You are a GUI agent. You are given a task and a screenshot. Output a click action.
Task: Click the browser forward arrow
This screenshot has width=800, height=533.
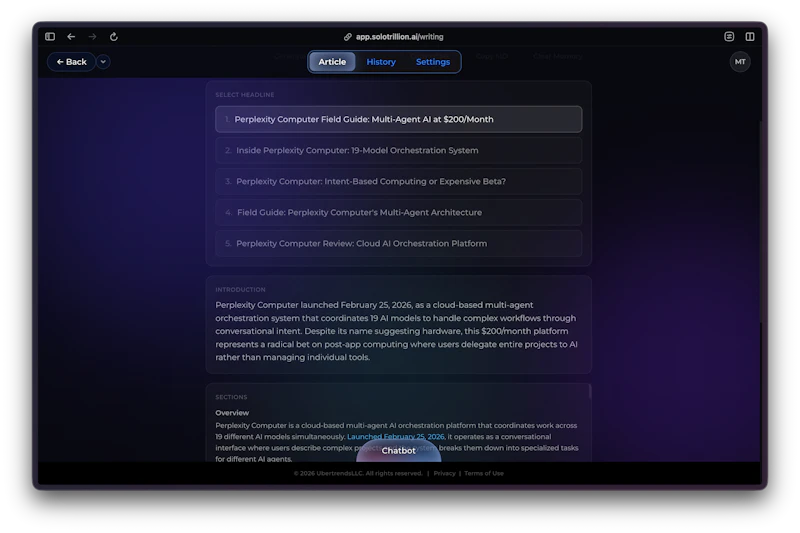click(x=92, y=37)
